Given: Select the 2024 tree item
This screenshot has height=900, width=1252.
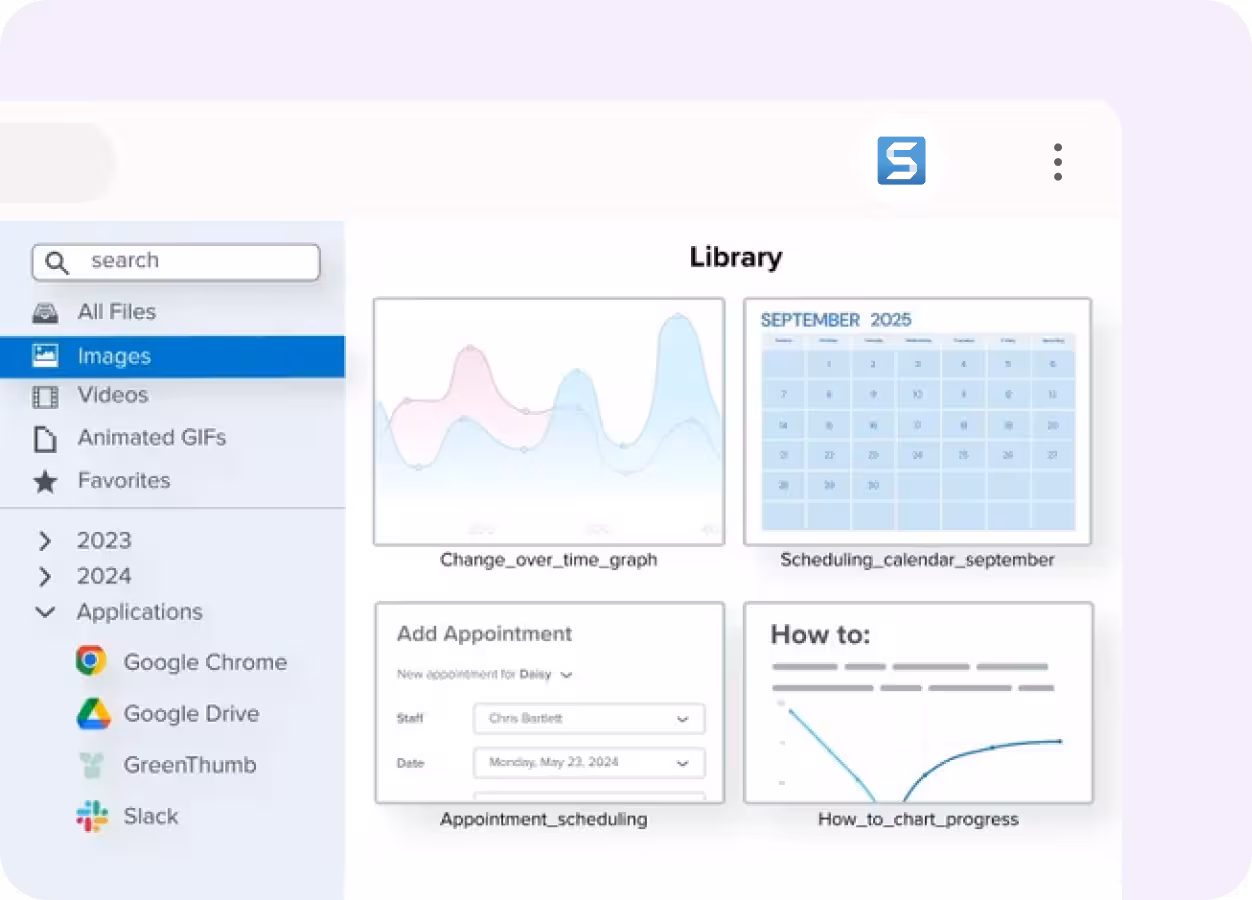Looking at the screenshot, I should (x=104, y=577).
